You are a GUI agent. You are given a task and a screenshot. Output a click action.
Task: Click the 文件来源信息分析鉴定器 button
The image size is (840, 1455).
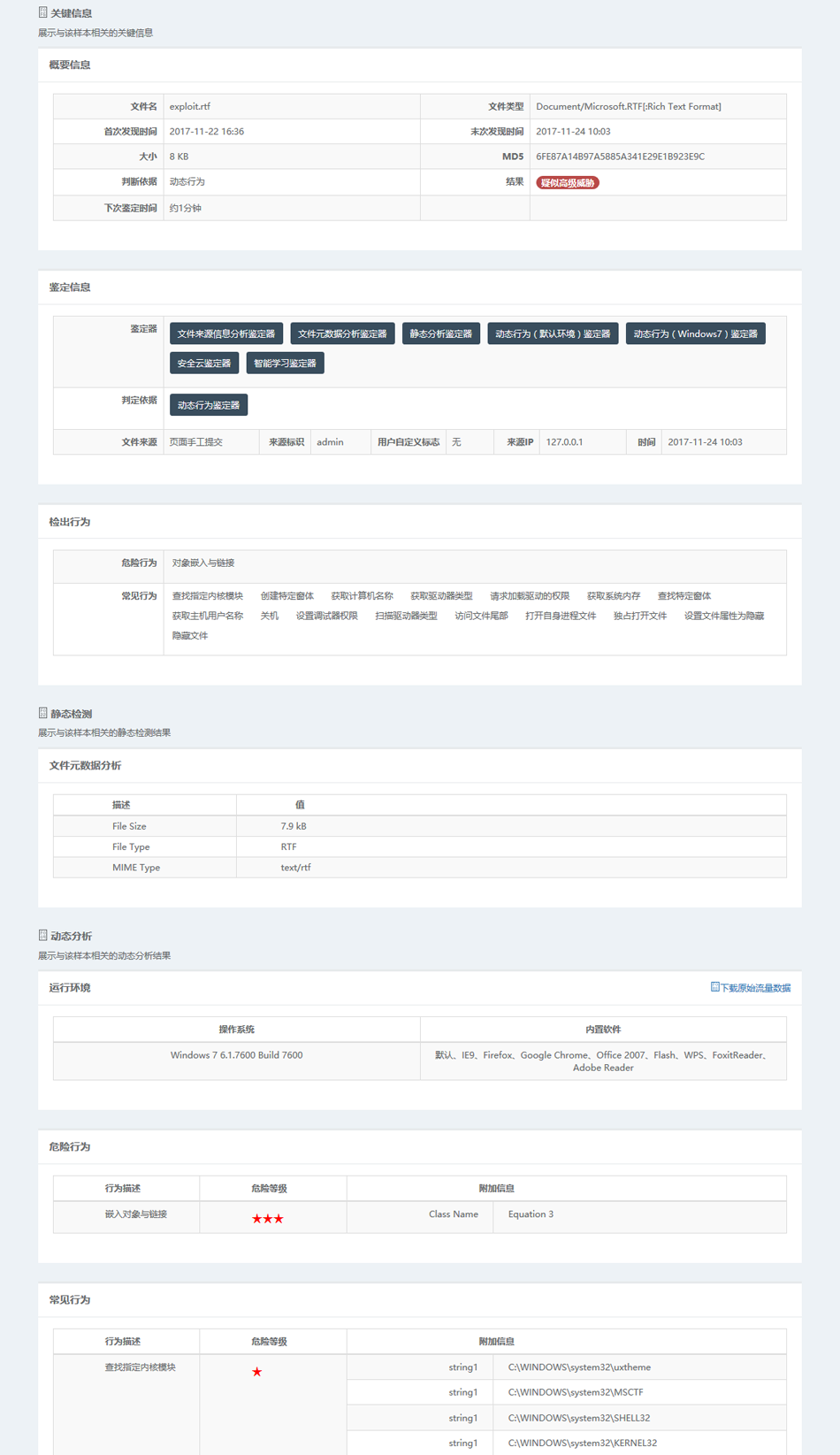[x=226, y=333]
